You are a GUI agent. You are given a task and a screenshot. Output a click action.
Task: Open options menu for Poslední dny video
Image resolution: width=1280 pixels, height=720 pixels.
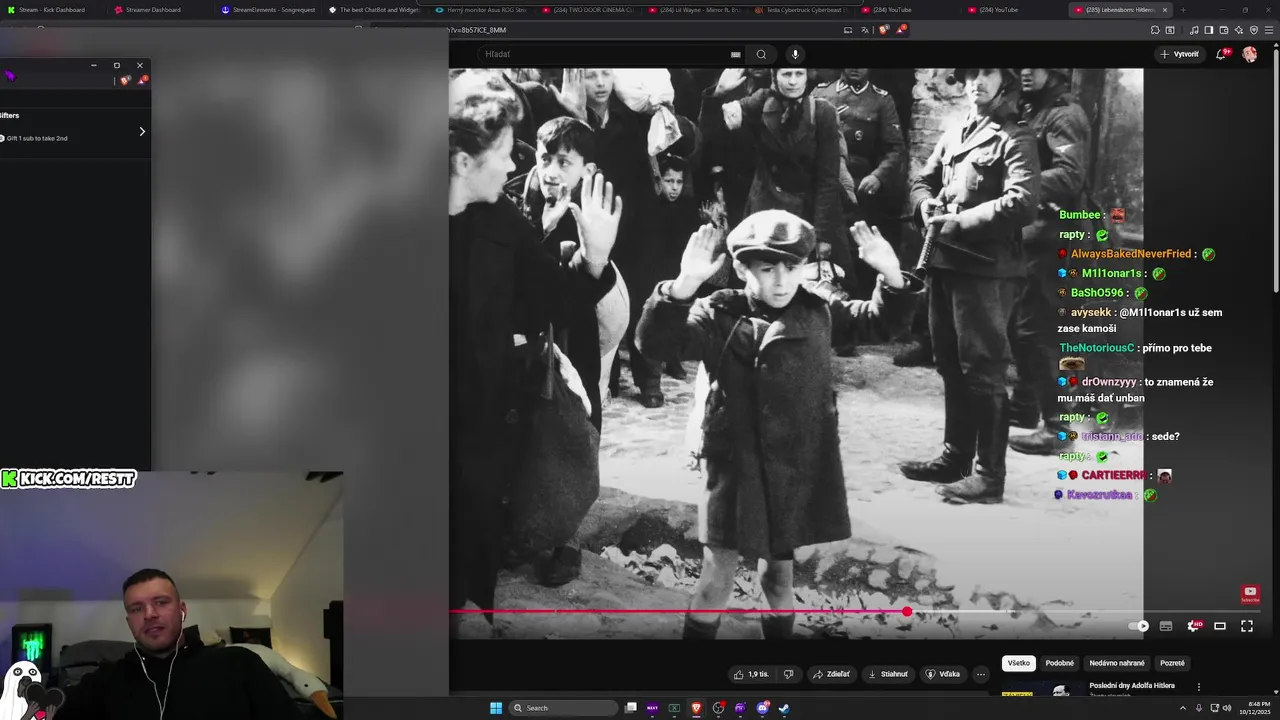[1199, 687]
